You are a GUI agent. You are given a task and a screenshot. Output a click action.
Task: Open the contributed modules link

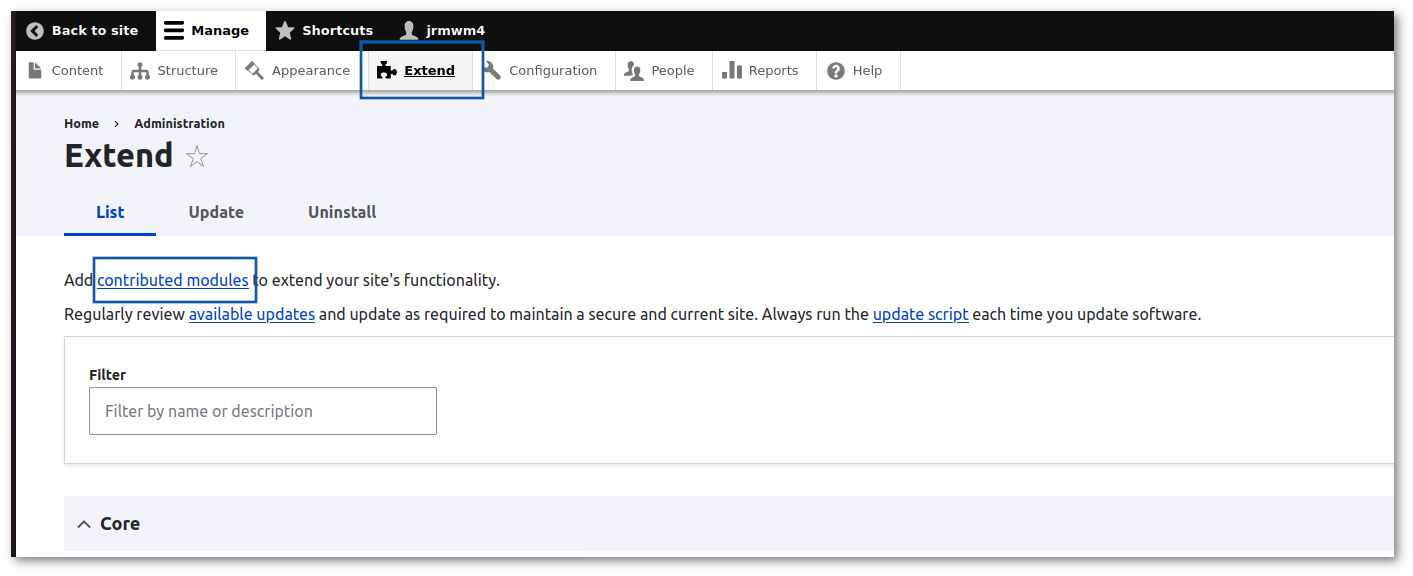click(x=173, y=280)
